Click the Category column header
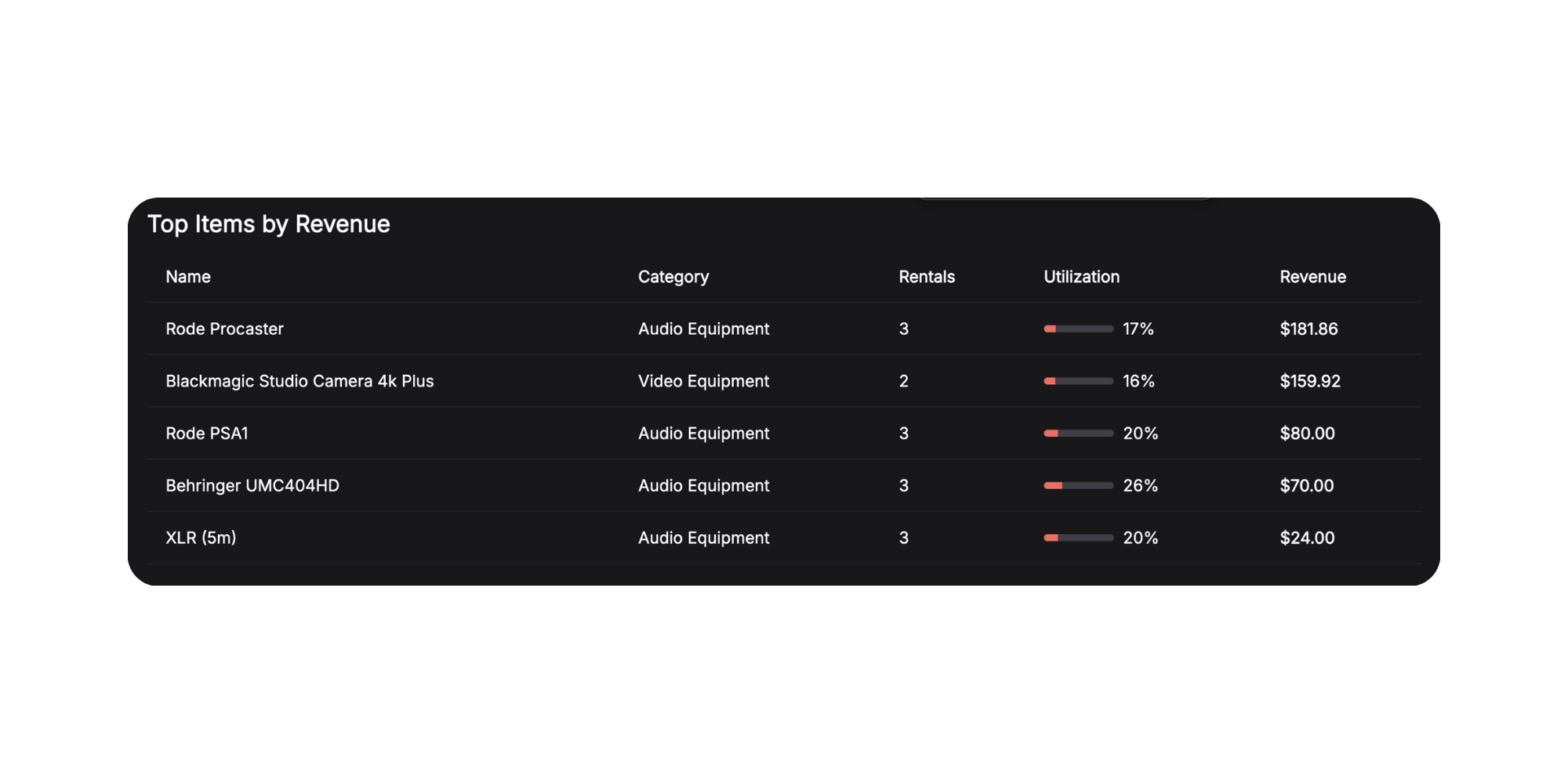 pos(673,277)
